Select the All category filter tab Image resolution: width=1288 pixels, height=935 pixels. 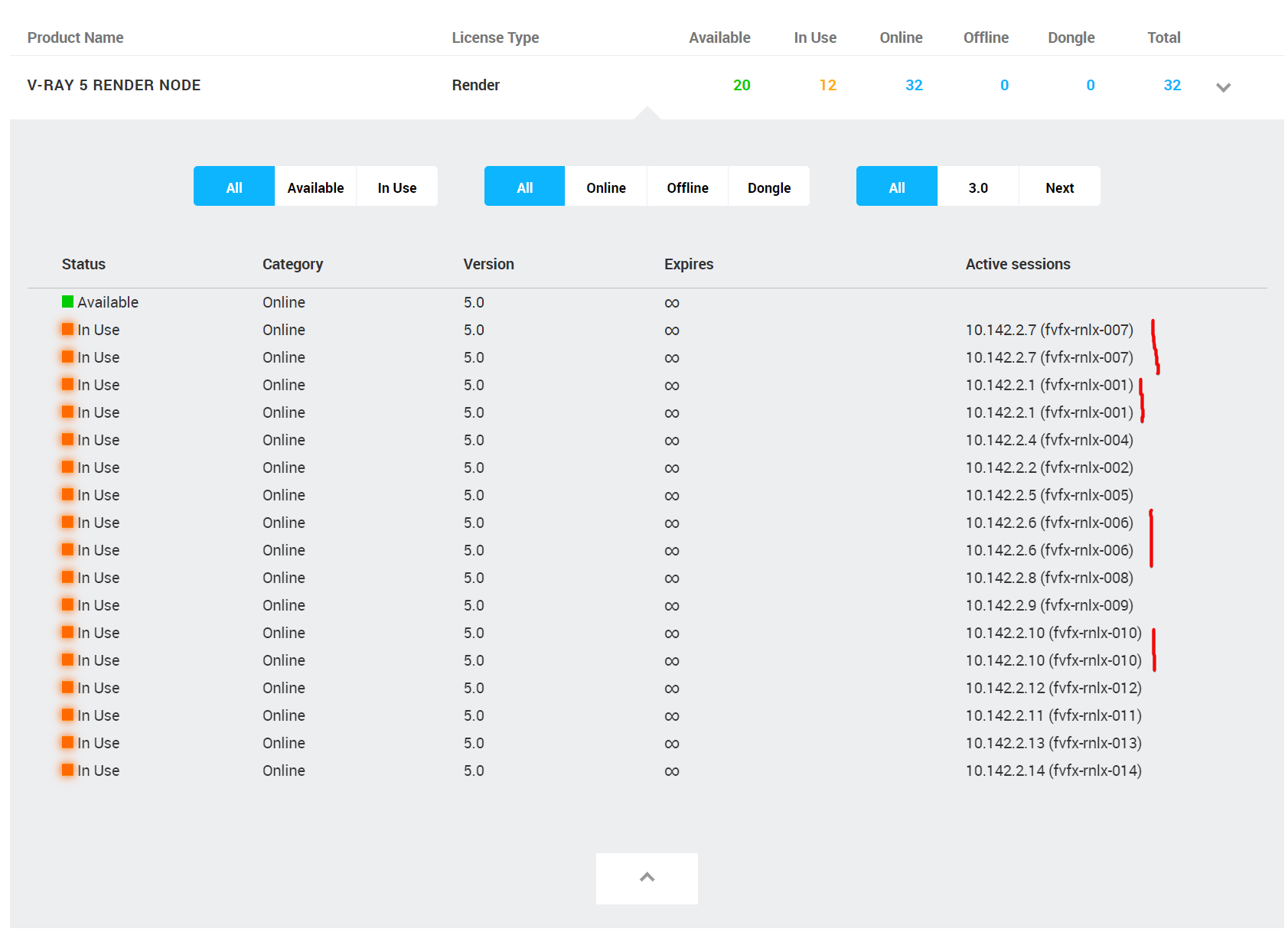(525, 187)
